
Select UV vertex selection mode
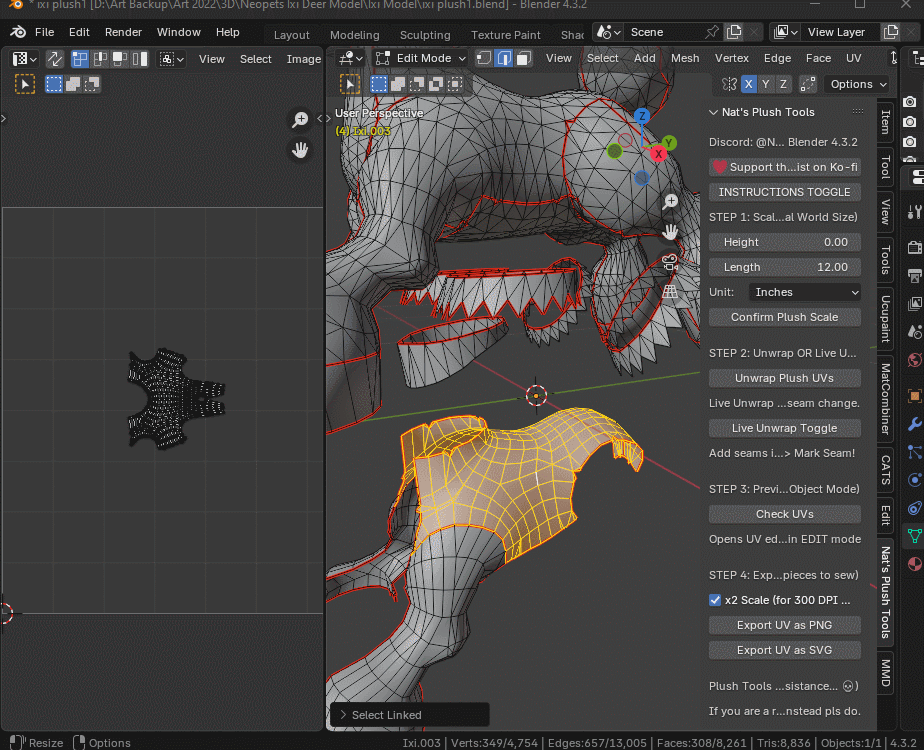[x=80, y=59]
